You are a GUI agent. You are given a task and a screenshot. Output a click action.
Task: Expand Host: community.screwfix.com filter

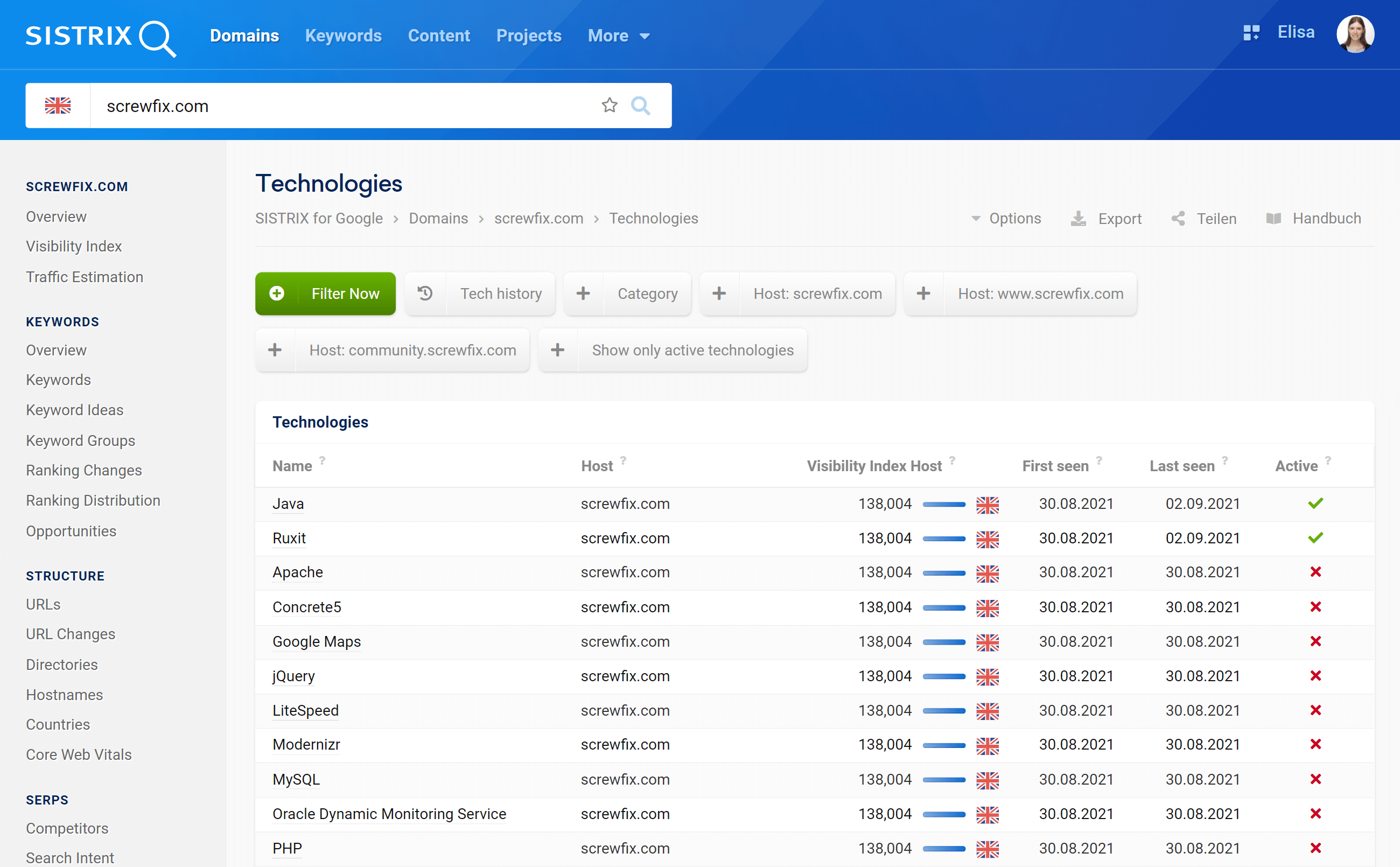(x=274, y=350)
